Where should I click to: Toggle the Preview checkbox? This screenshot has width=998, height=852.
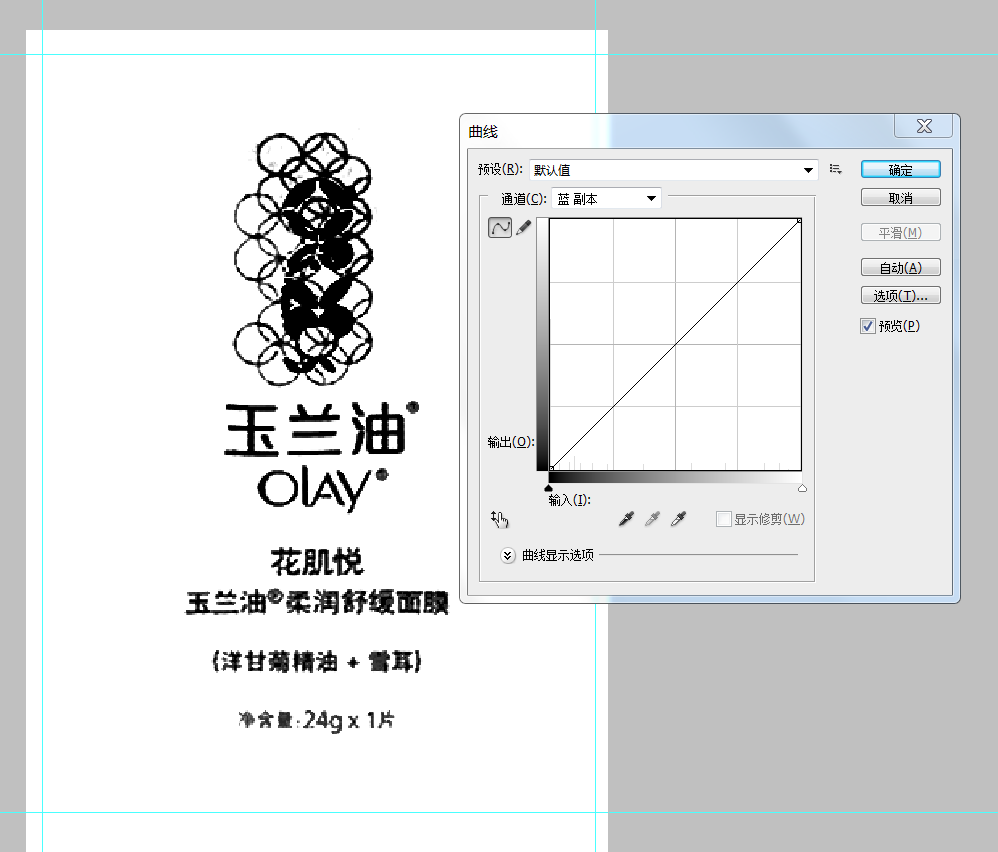[x=868, y=326]
